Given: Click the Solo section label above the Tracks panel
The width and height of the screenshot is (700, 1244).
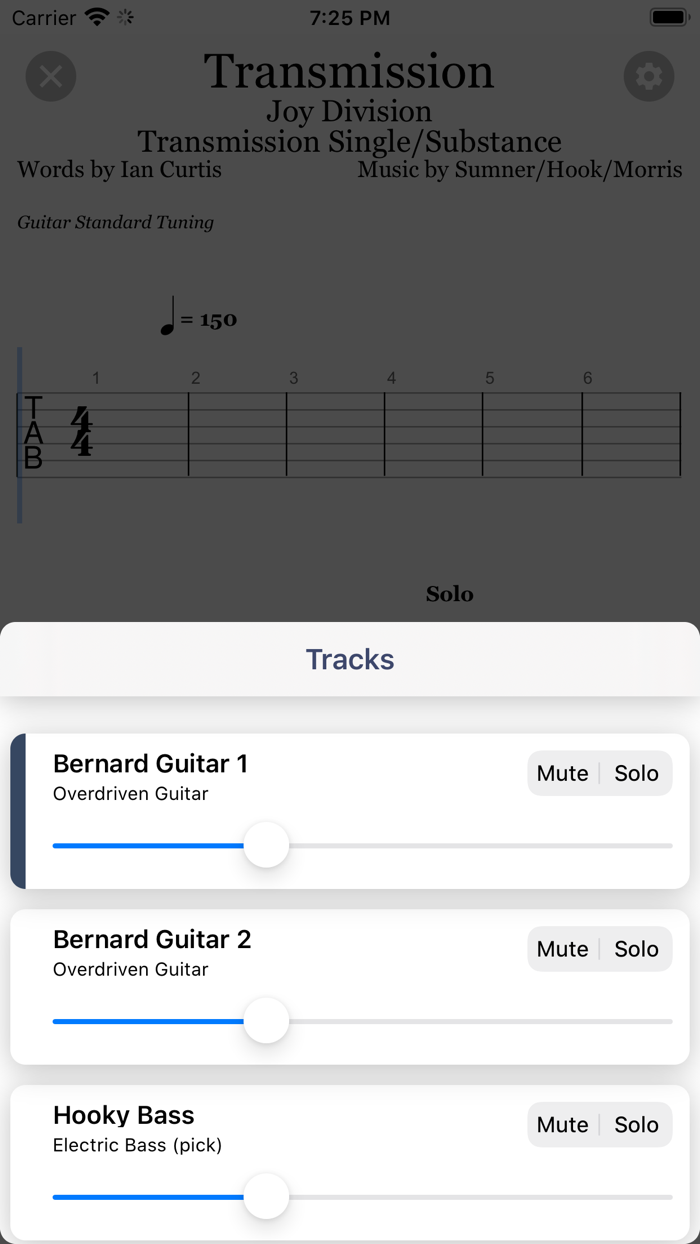Looking at the screenshot, I should pyautogui.click(x=449, y=593).
